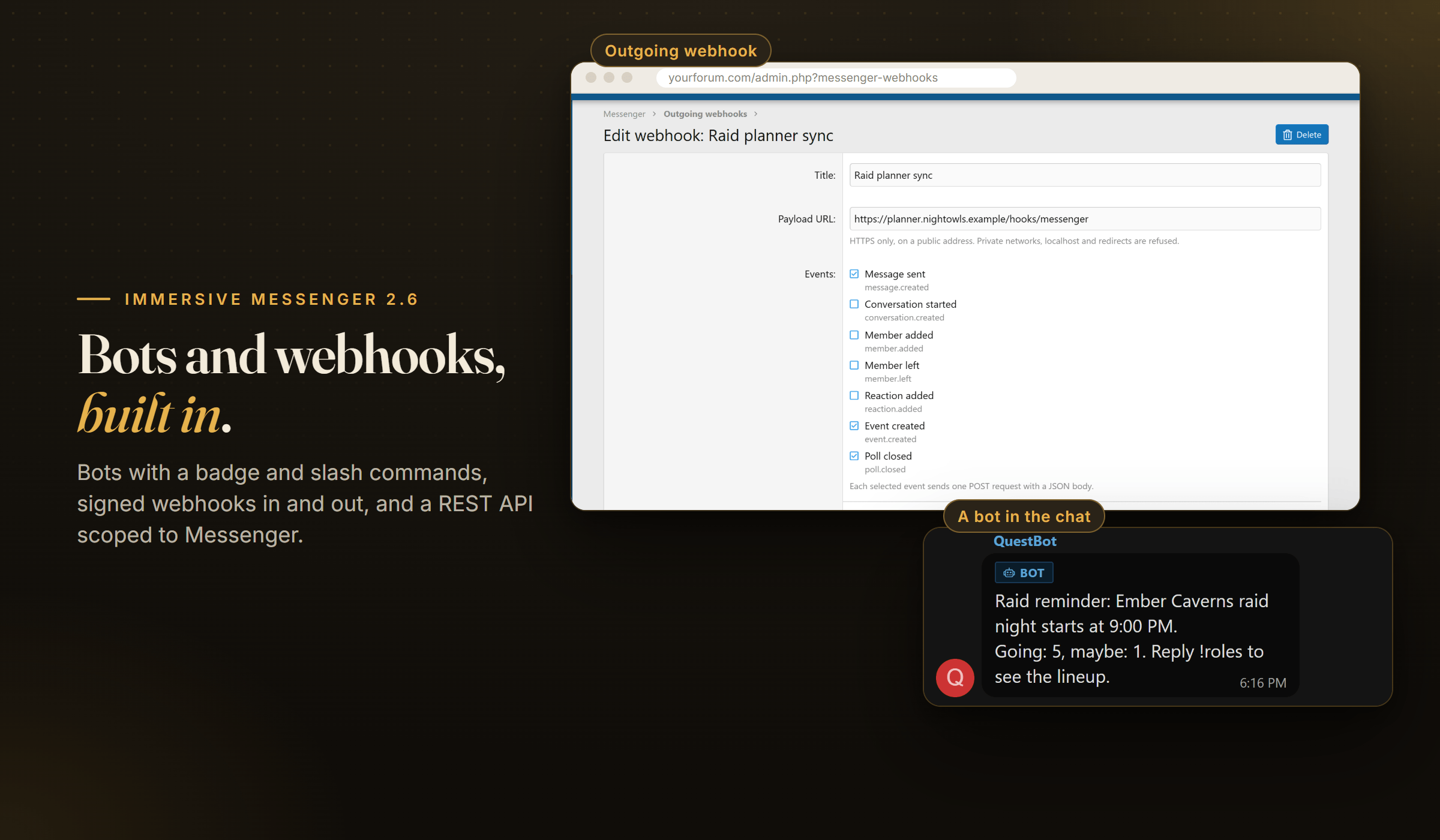Click the 'Outgoing webhook' callout label

[x=681, y=51]
